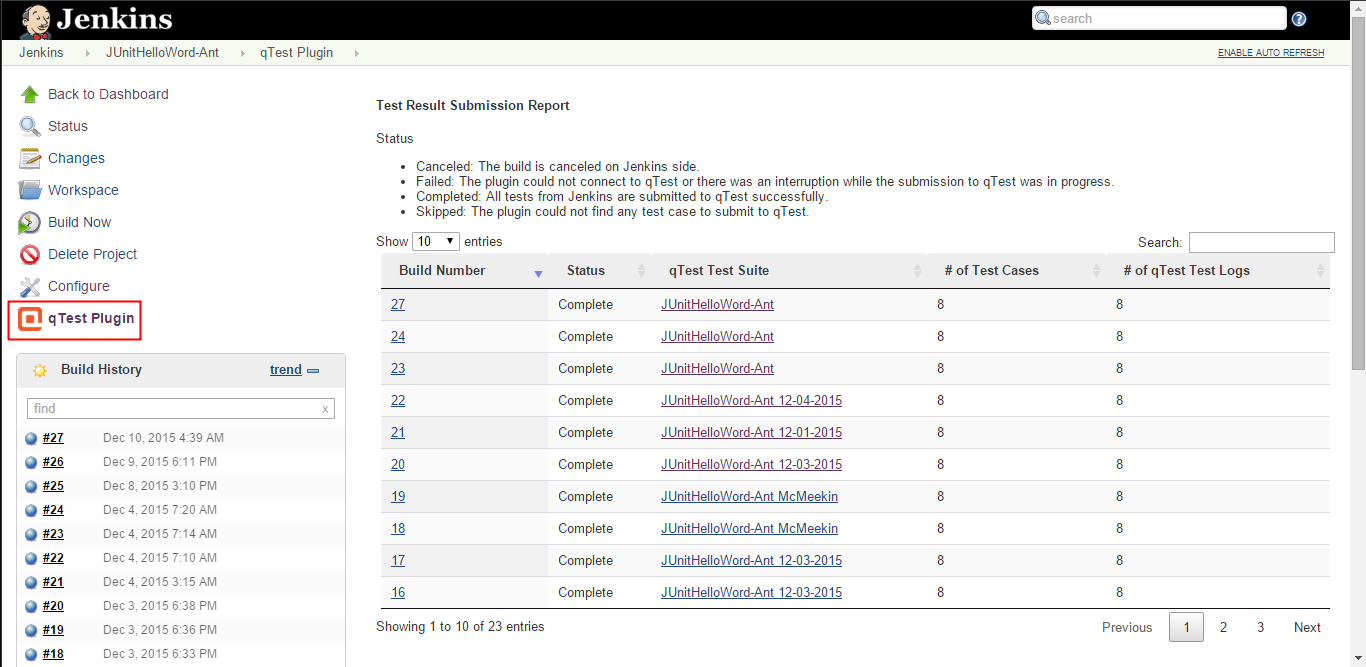
Task: Click the Build Now clock icon
Action: click(29, 222)
